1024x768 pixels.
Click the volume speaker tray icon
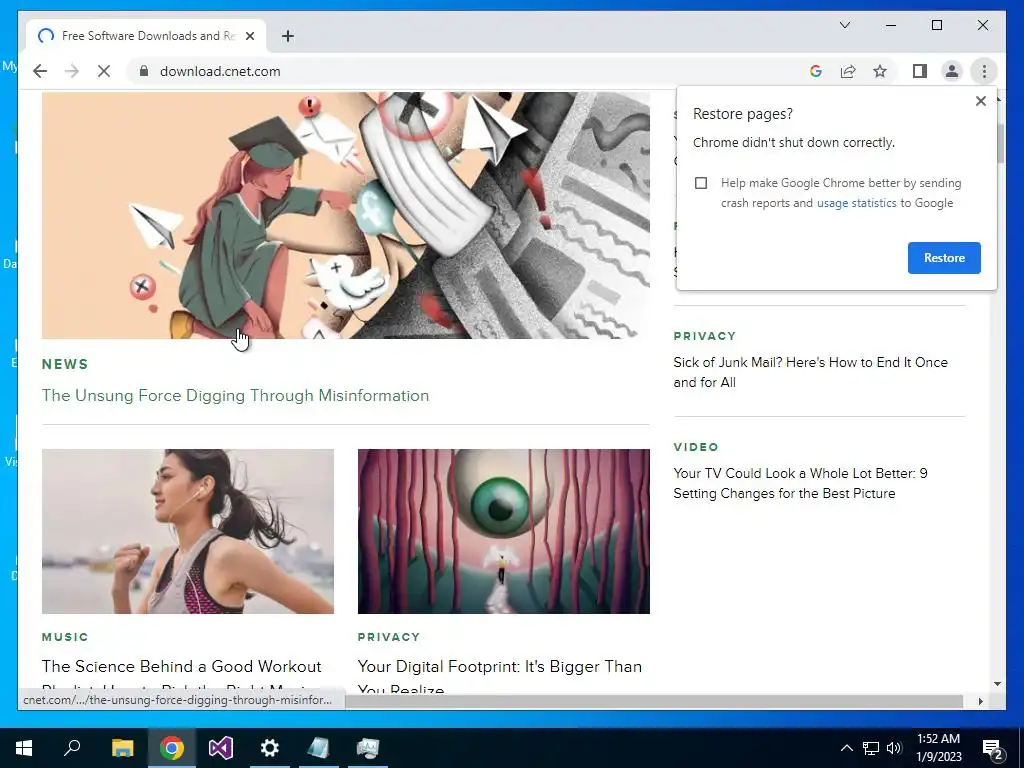pyautogui.click(x=894, y=748)
